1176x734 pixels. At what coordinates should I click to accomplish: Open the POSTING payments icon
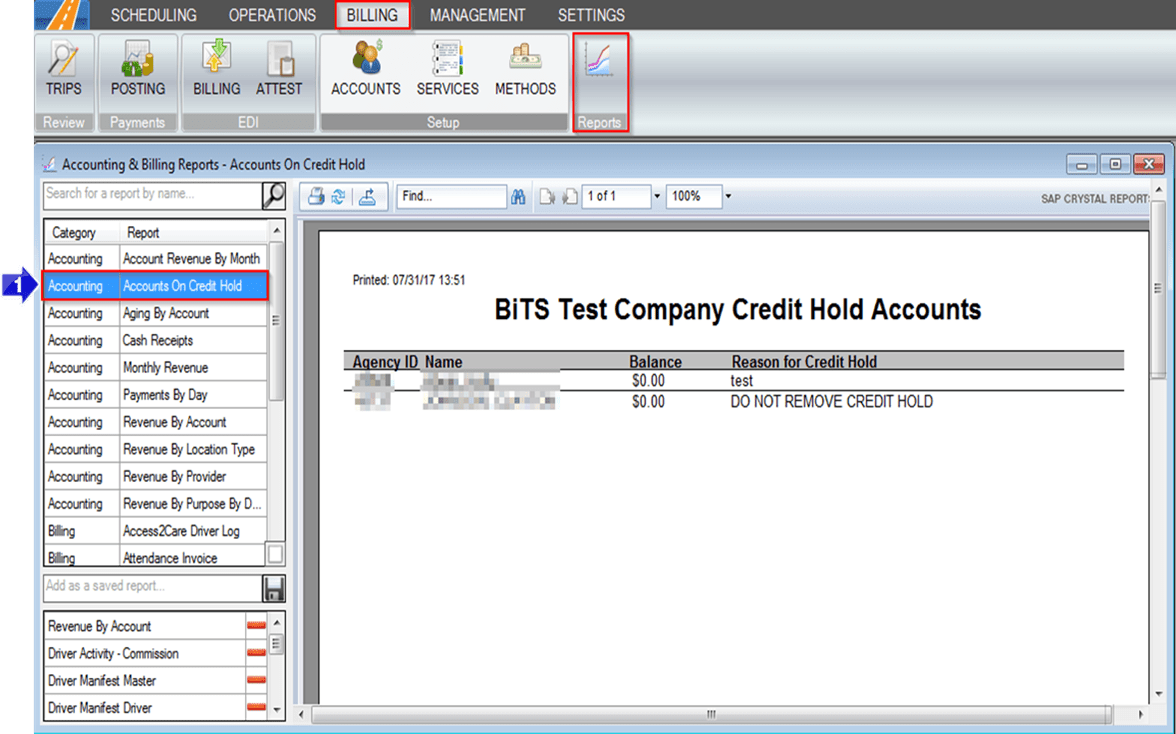click(x=137, y=70)
